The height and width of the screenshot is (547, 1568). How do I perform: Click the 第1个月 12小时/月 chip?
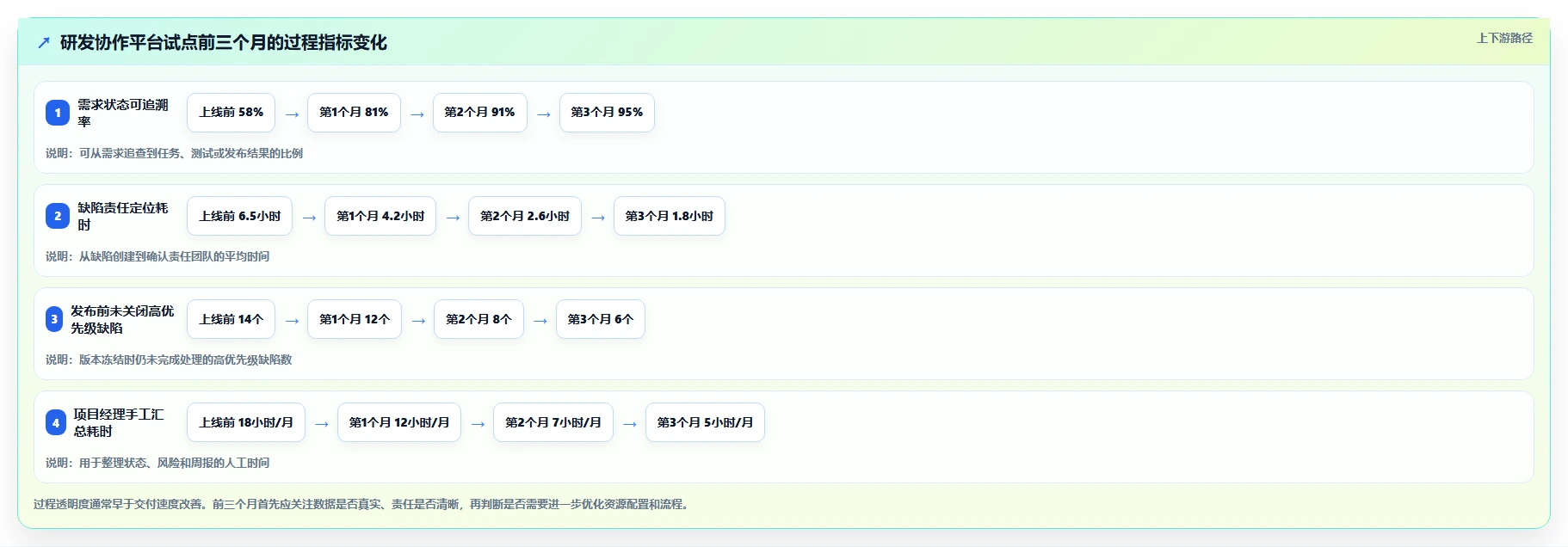click(399, 422)
